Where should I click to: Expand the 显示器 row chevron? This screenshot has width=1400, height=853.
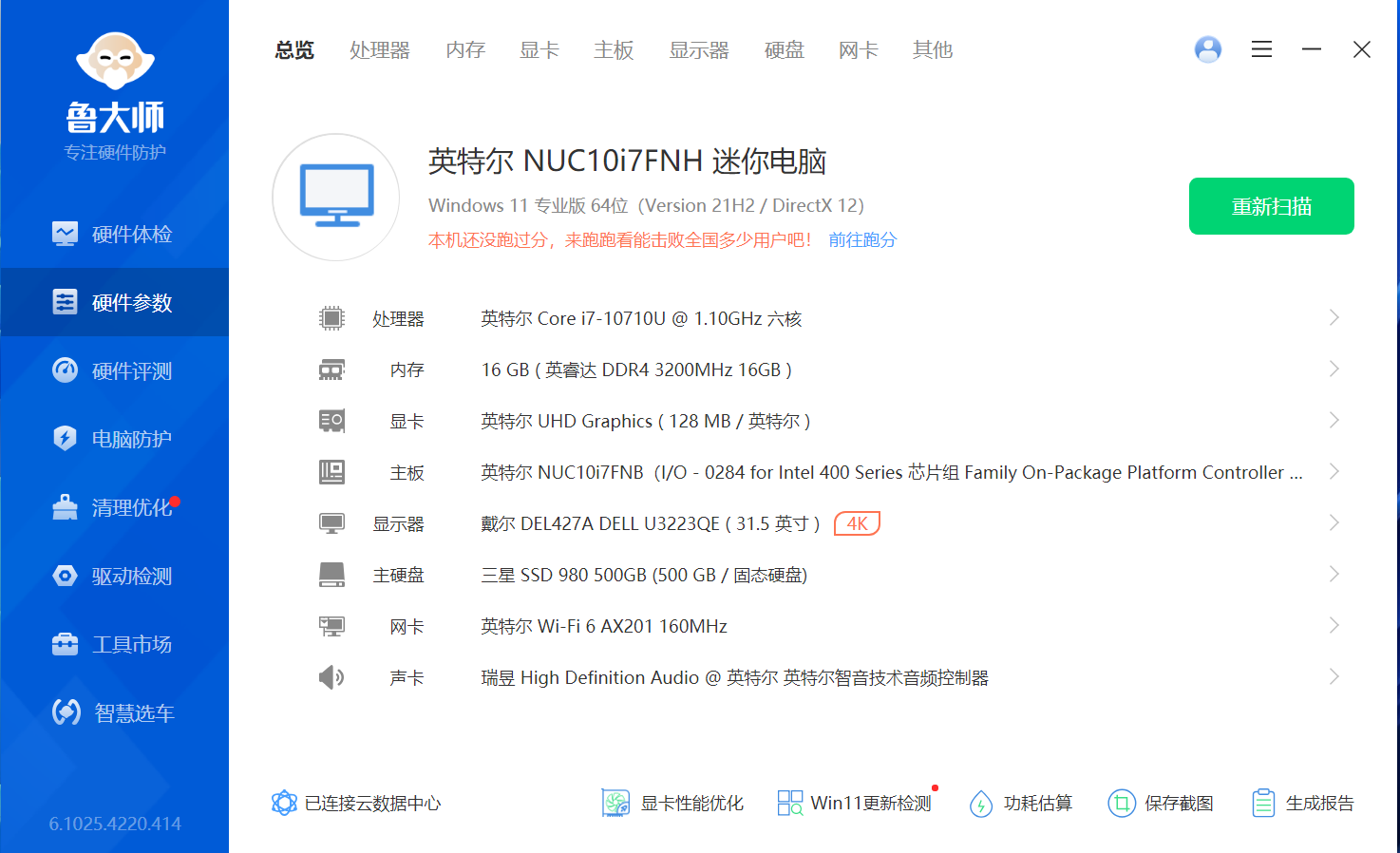coord(1334,522)
